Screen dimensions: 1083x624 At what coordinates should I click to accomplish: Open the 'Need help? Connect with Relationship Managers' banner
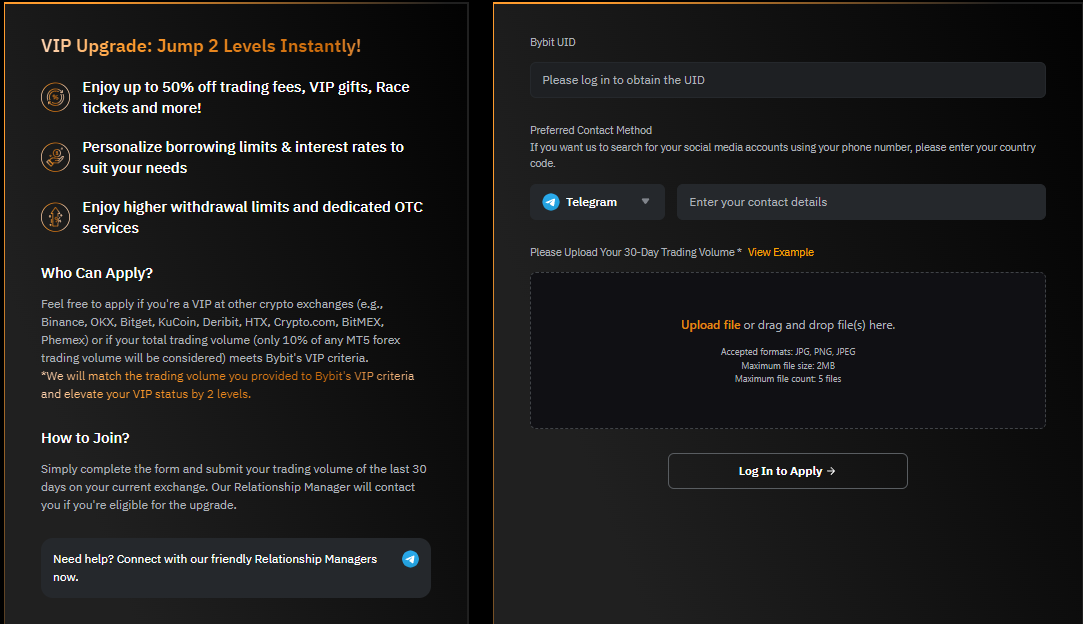236,568
